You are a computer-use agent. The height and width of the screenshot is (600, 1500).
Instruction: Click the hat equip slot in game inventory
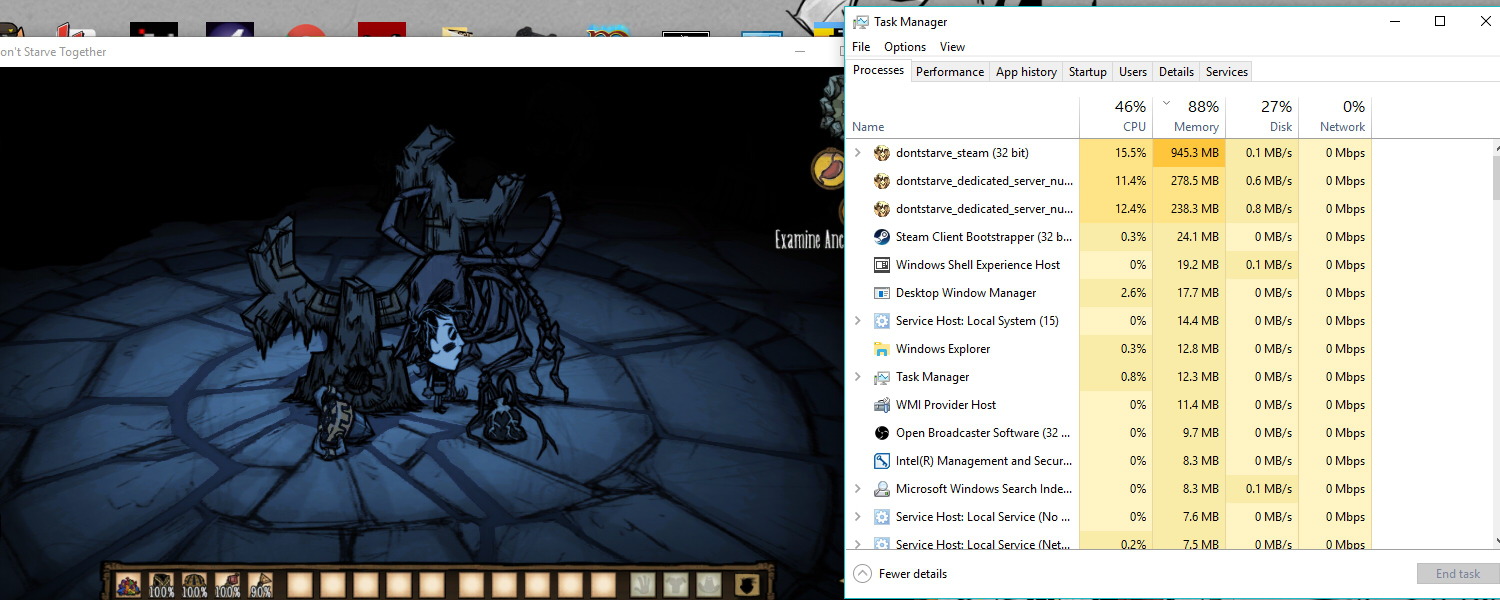click(709, 584)
